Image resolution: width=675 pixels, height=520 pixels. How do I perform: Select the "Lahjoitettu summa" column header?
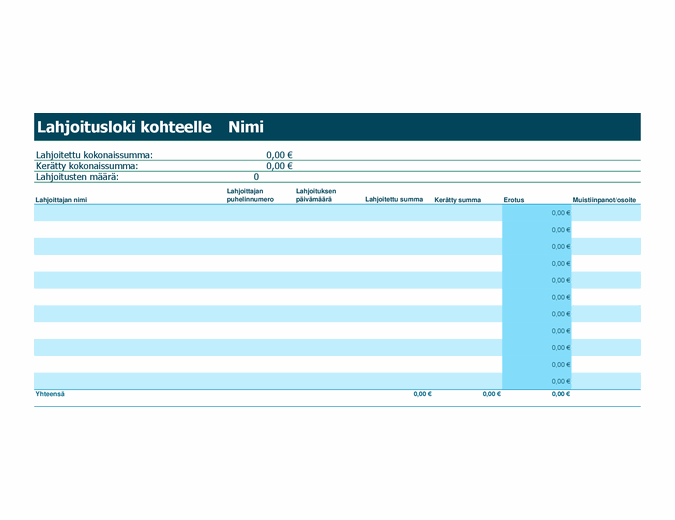[394, 200]
